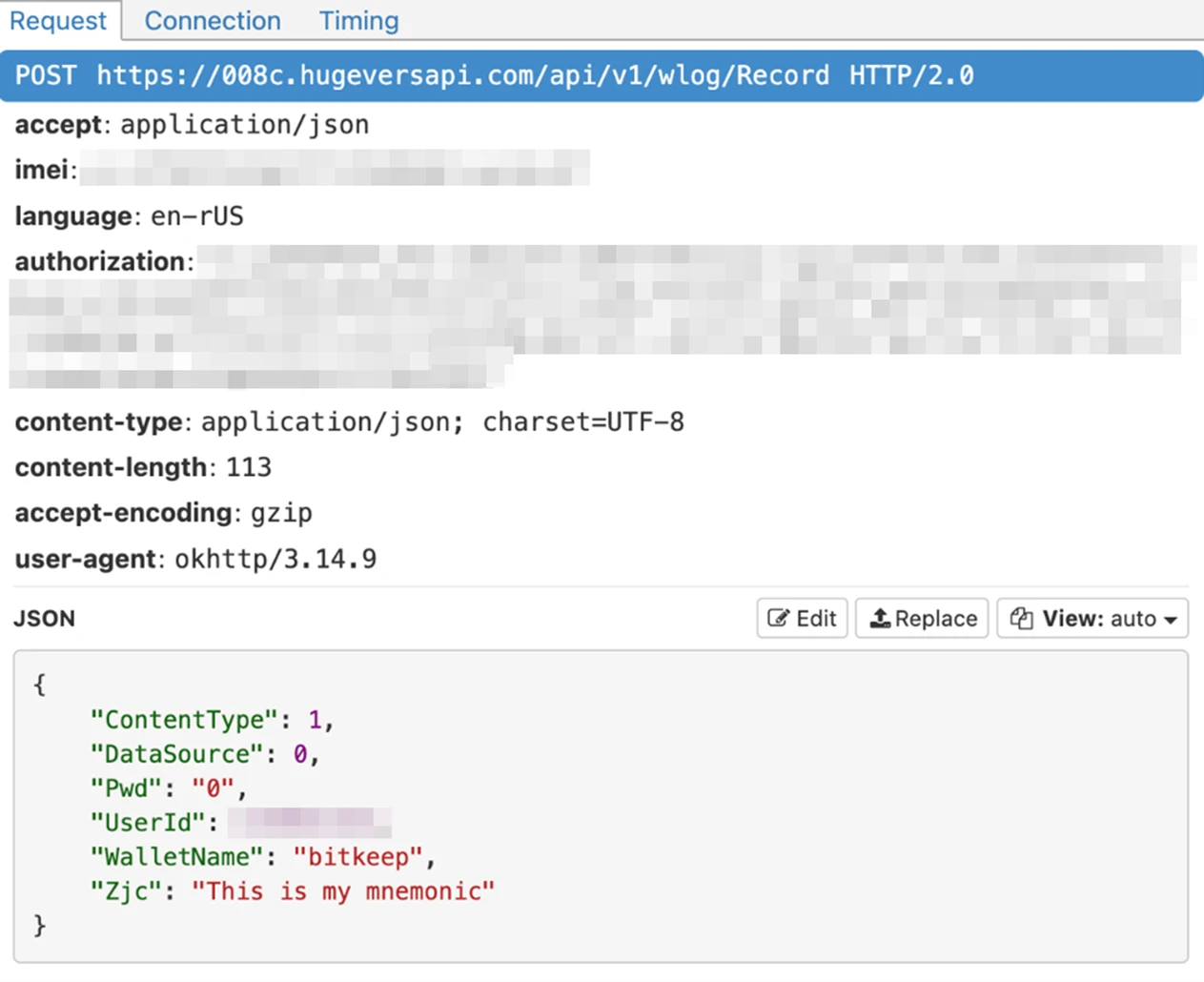Click the blurred imei header value
Image resolution: width=1204 pixels, height=982 pixels.
coord(334,170)
